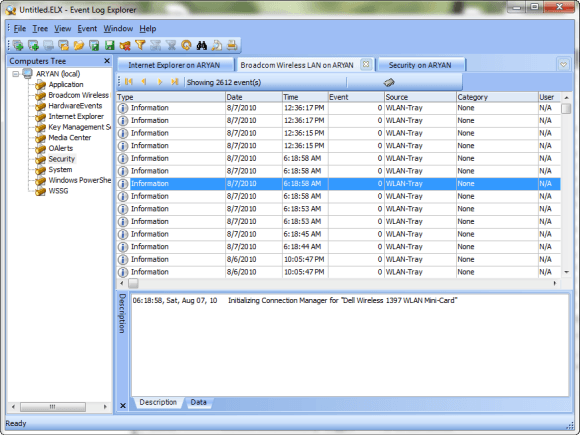Select Media Center log in tree

(x=70, y=138)
